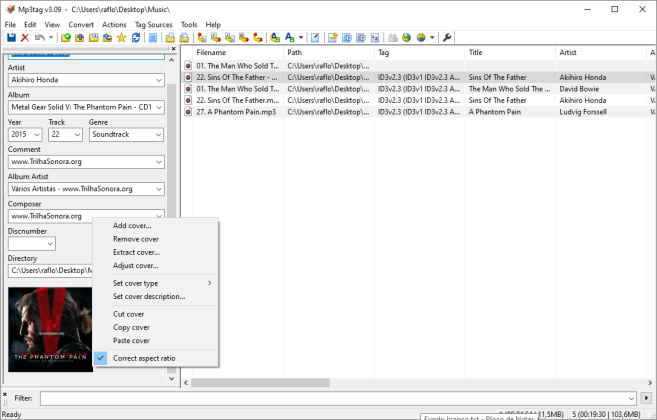Open the File menu
Viewport: 657px width, 420px height.
click(x=10, y=25)
